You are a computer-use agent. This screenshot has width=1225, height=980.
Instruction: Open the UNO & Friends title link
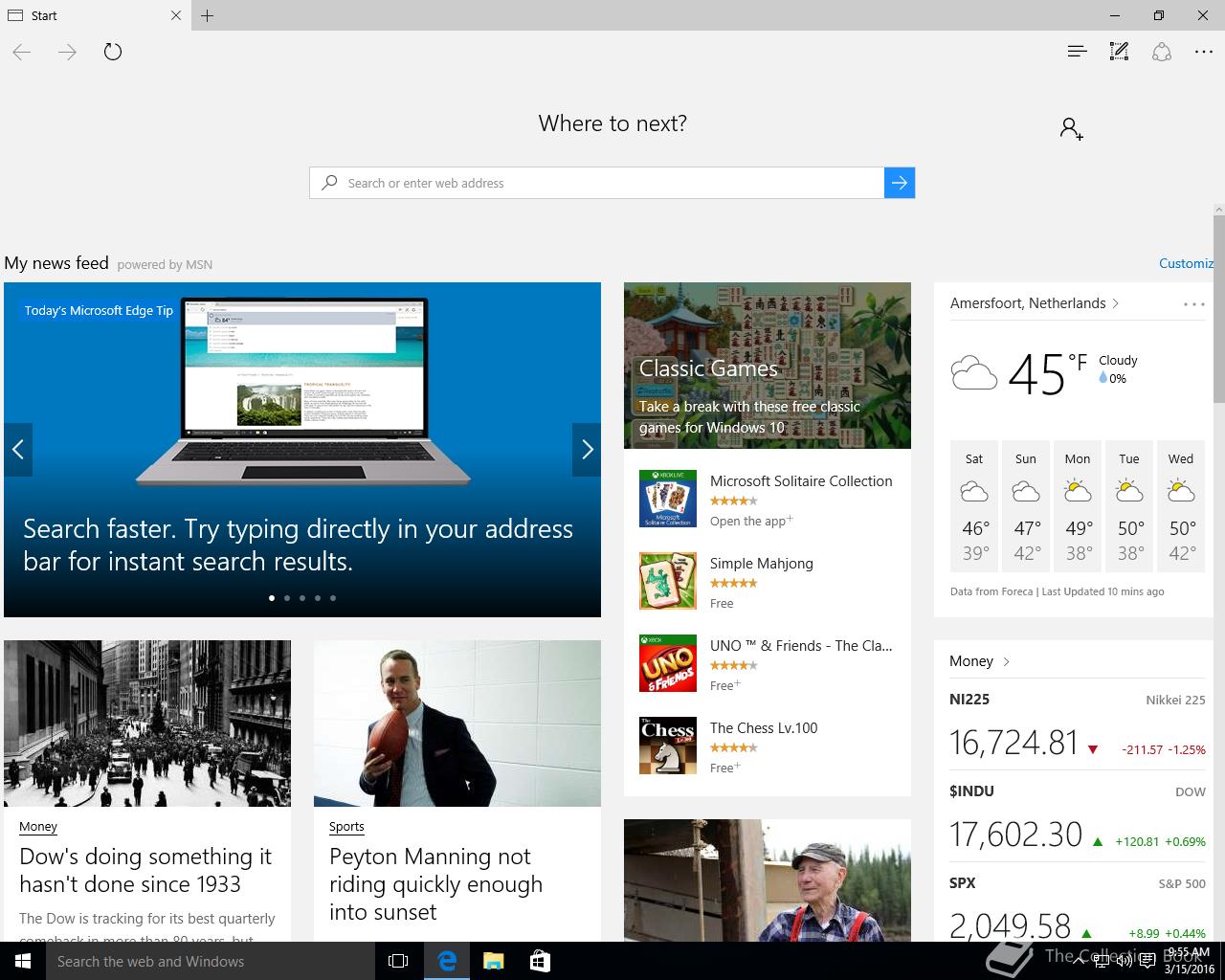pyautogui.click(x=801, y=646)
